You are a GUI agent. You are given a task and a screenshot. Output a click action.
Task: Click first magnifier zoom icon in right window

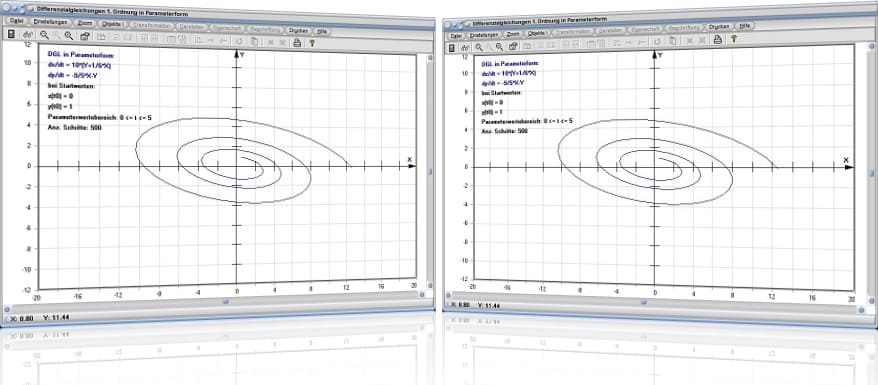point(479,47)
